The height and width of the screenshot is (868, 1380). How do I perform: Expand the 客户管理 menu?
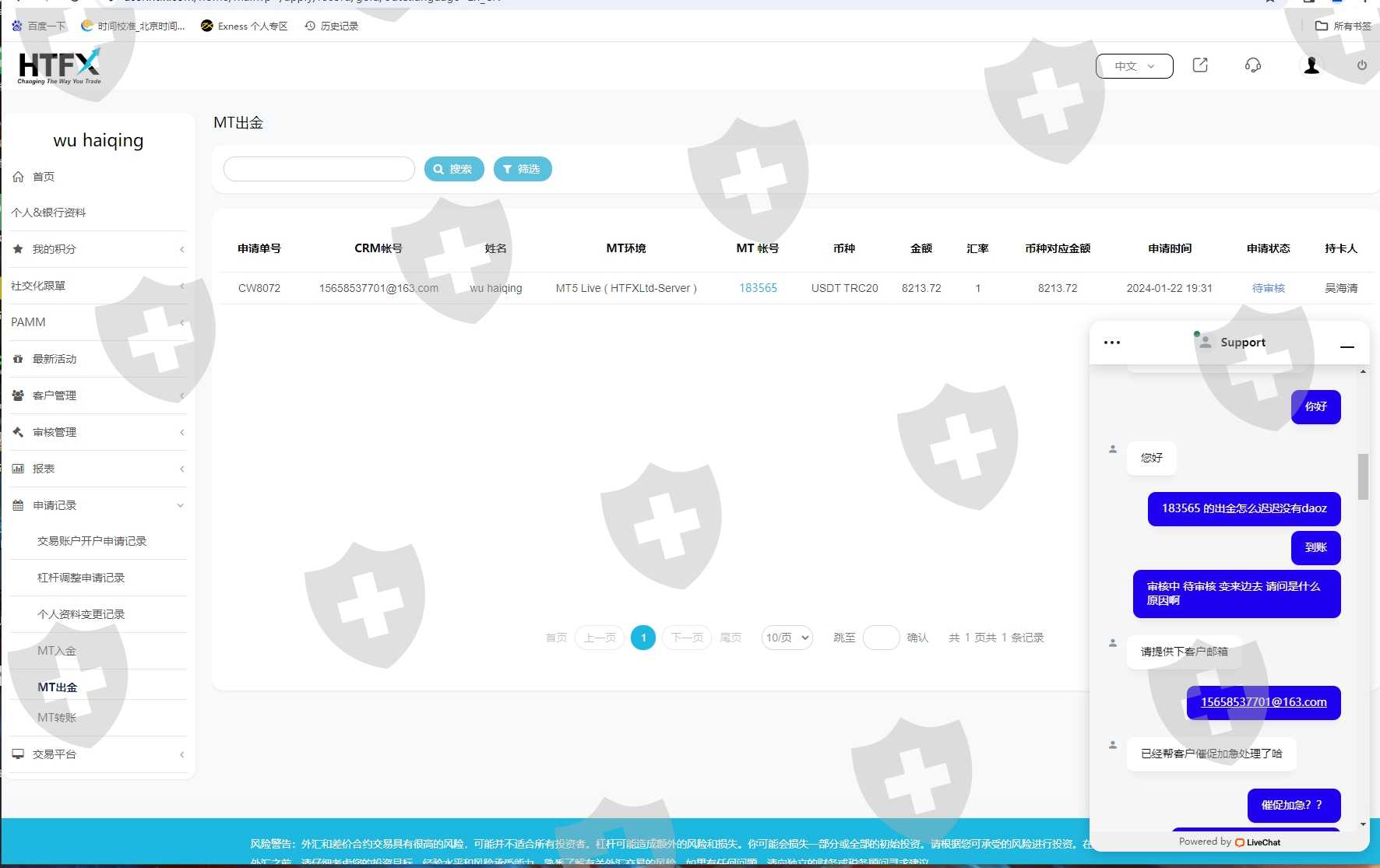click(99, 395)
